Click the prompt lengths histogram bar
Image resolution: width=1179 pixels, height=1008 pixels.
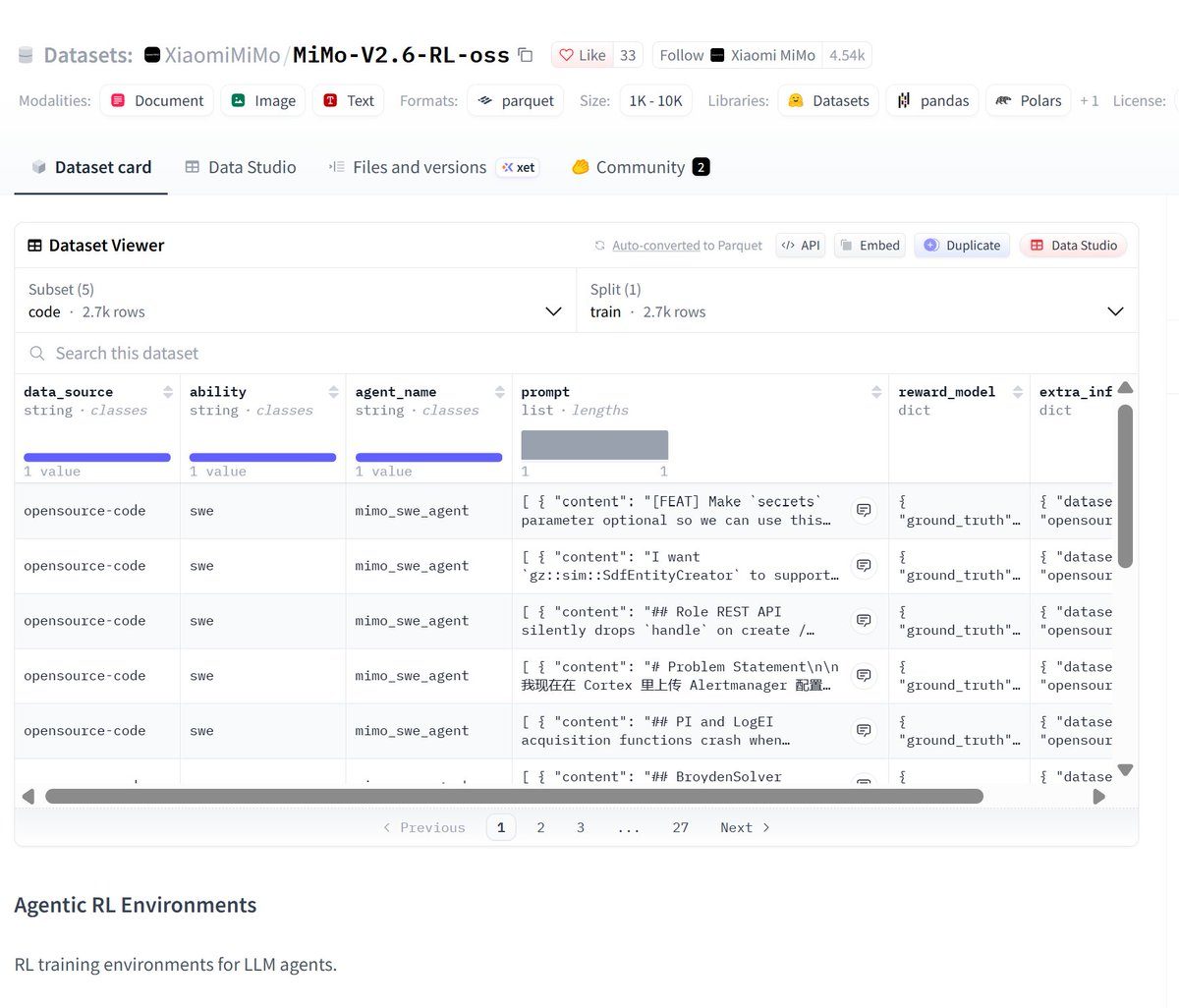coord(594,445)
